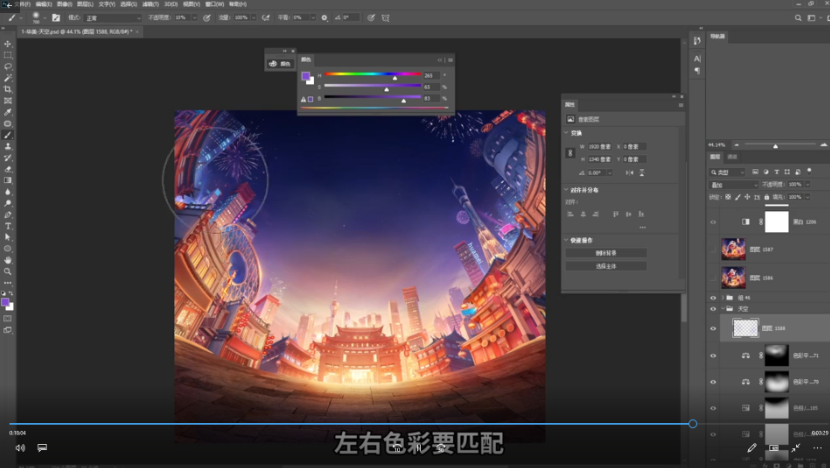Image resolution: width=830 pixels, height=468 pixels.
Task: Click 删除背景 button in Properties panel
Action: click(x=606, y=253)
